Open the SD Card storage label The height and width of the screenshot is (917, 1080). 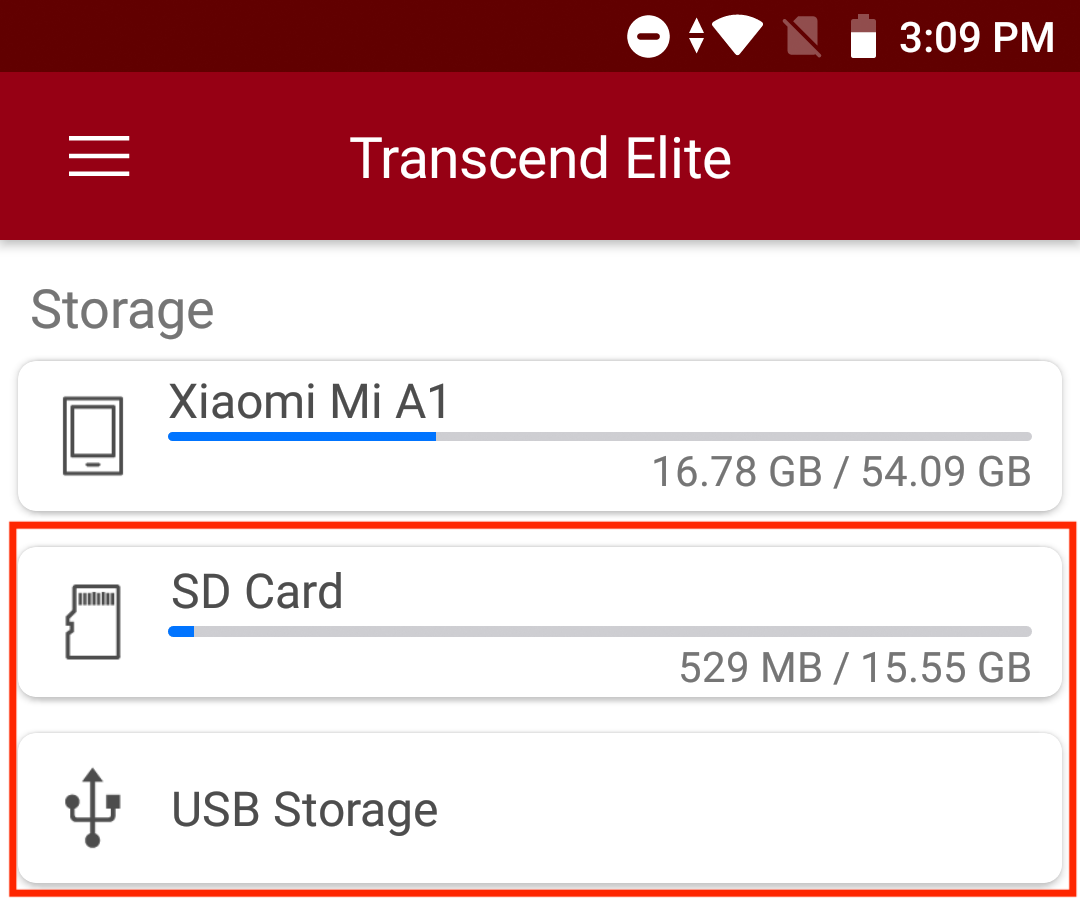257,591
